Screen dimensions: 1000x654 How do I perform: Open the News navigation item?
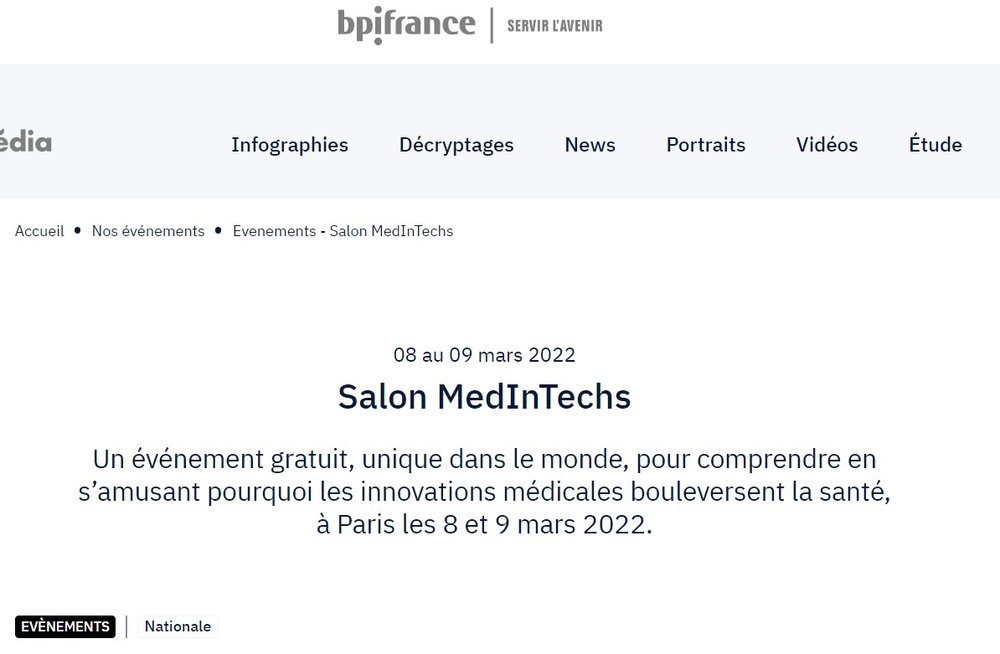click(590, 145)
